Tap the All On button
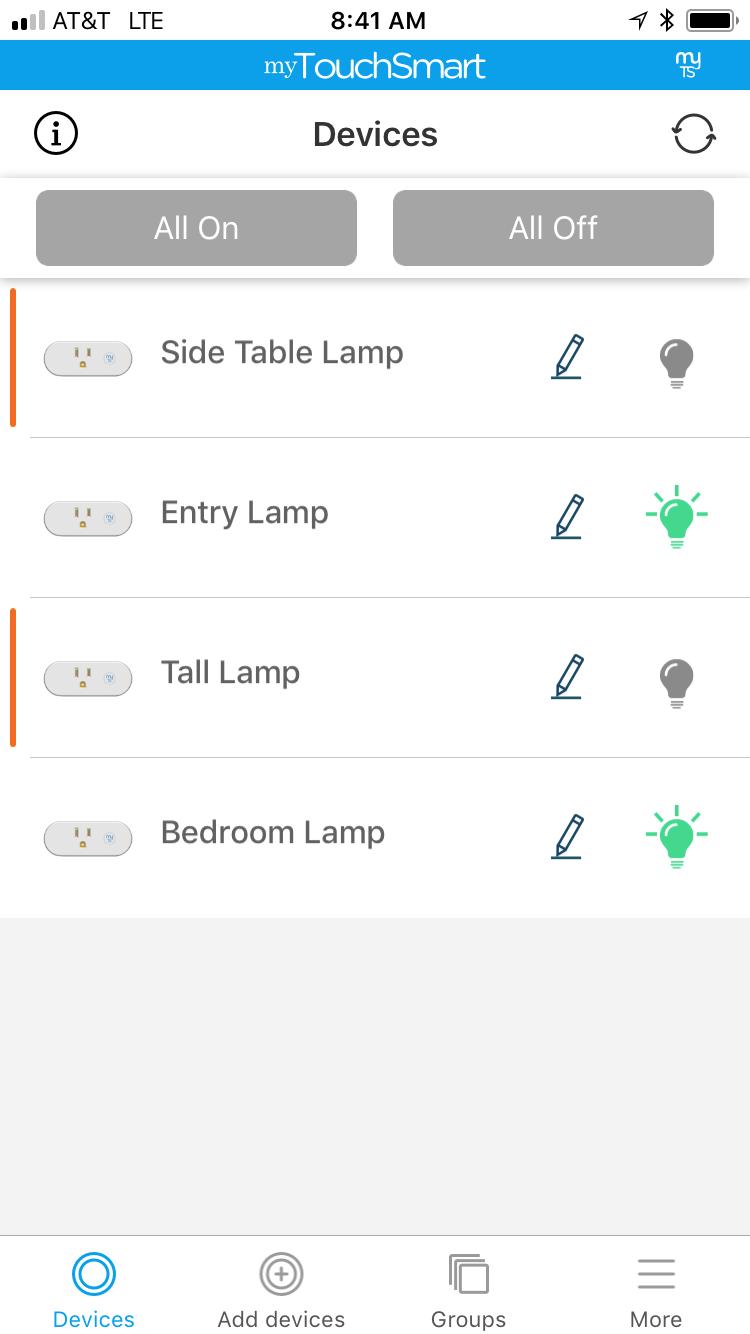This screenshot has width=750, height=1334. pyautogui.click(x=196, y=228)
